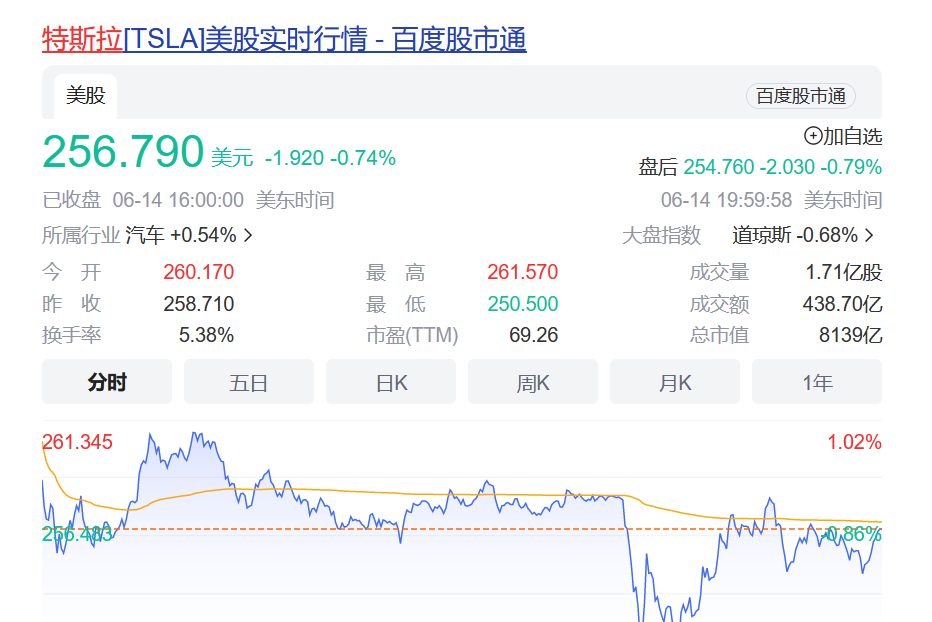Open the 特斯拉[TSLA]美股实时行情 title link

click(284, 40)
